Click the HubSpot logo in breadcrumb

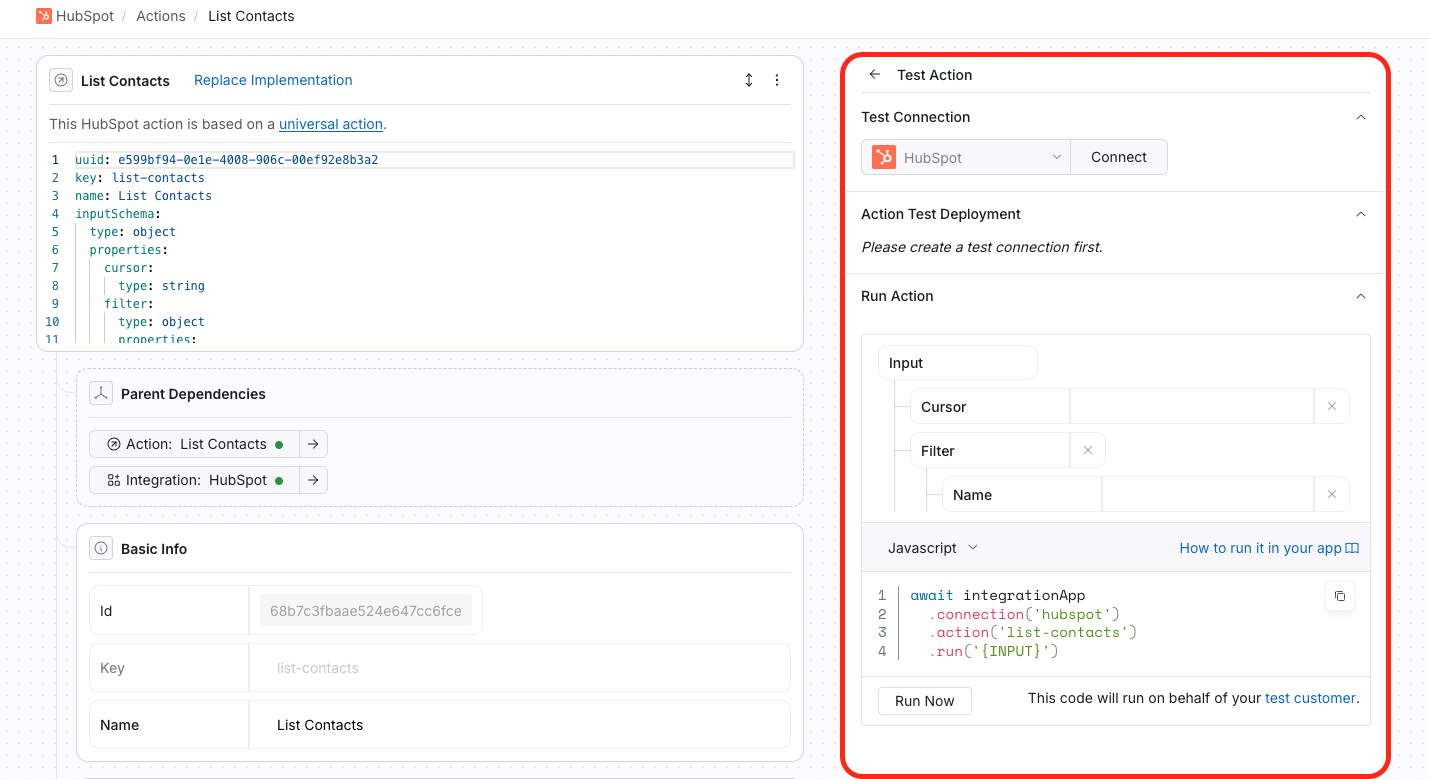[x=43, y=16]
